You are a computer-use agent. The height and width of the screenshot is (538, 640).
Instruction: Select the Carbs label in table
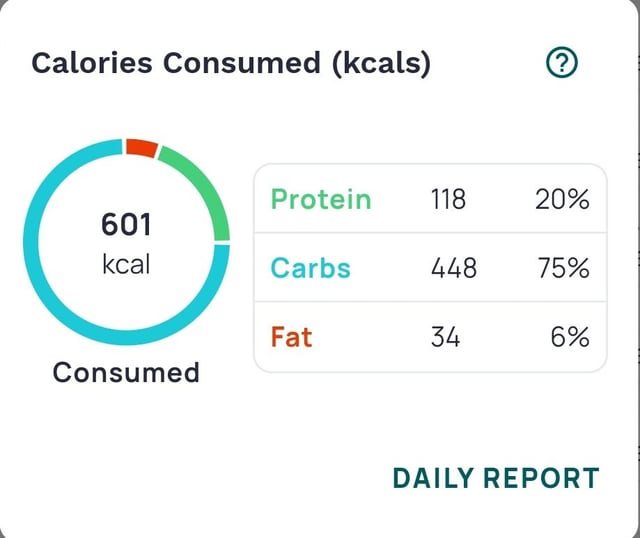coord(310,268)
